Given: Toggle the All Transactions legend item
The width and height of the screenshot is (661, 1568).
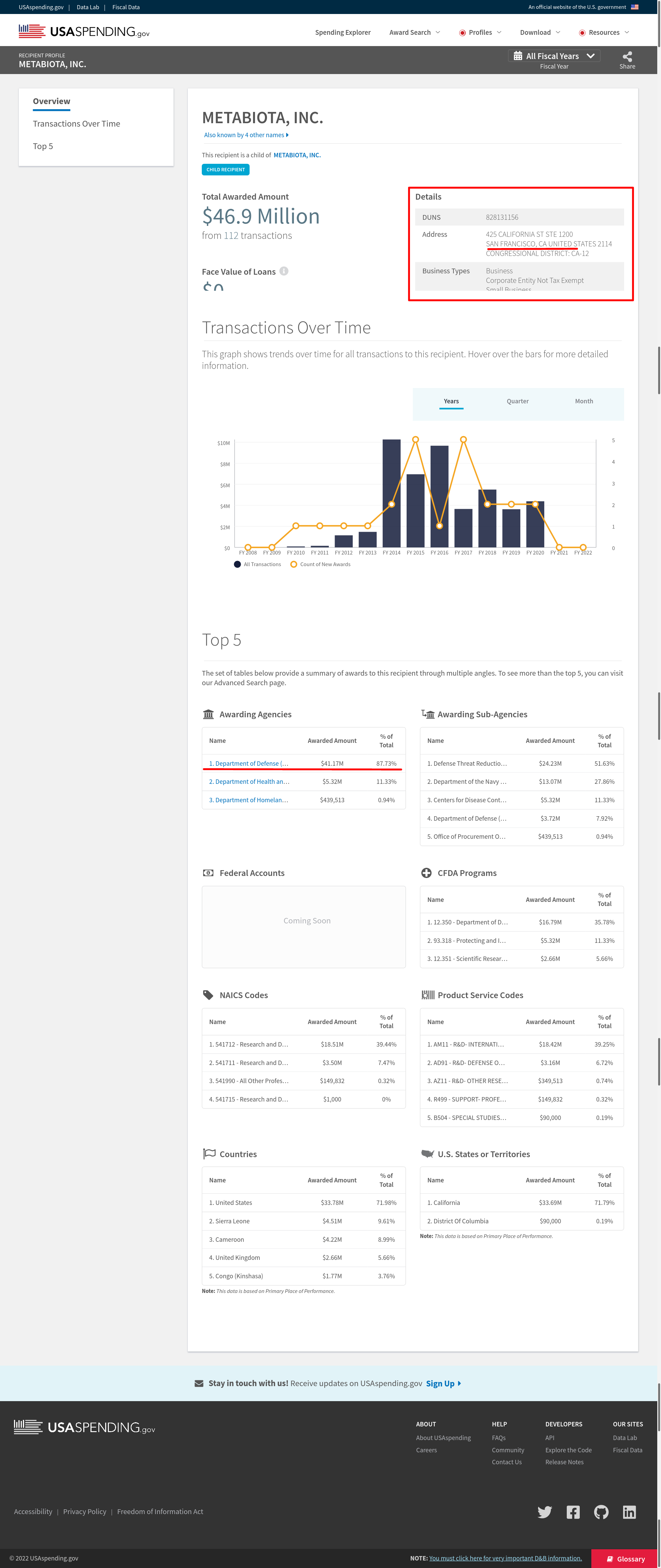Looking at the screenshot, I should 258,564.
